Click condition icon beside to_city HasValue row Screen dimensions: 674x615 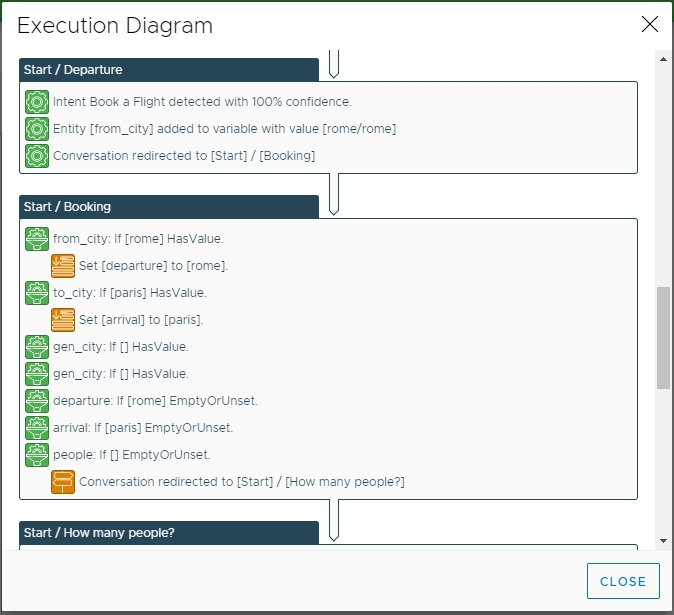(37, 293)
